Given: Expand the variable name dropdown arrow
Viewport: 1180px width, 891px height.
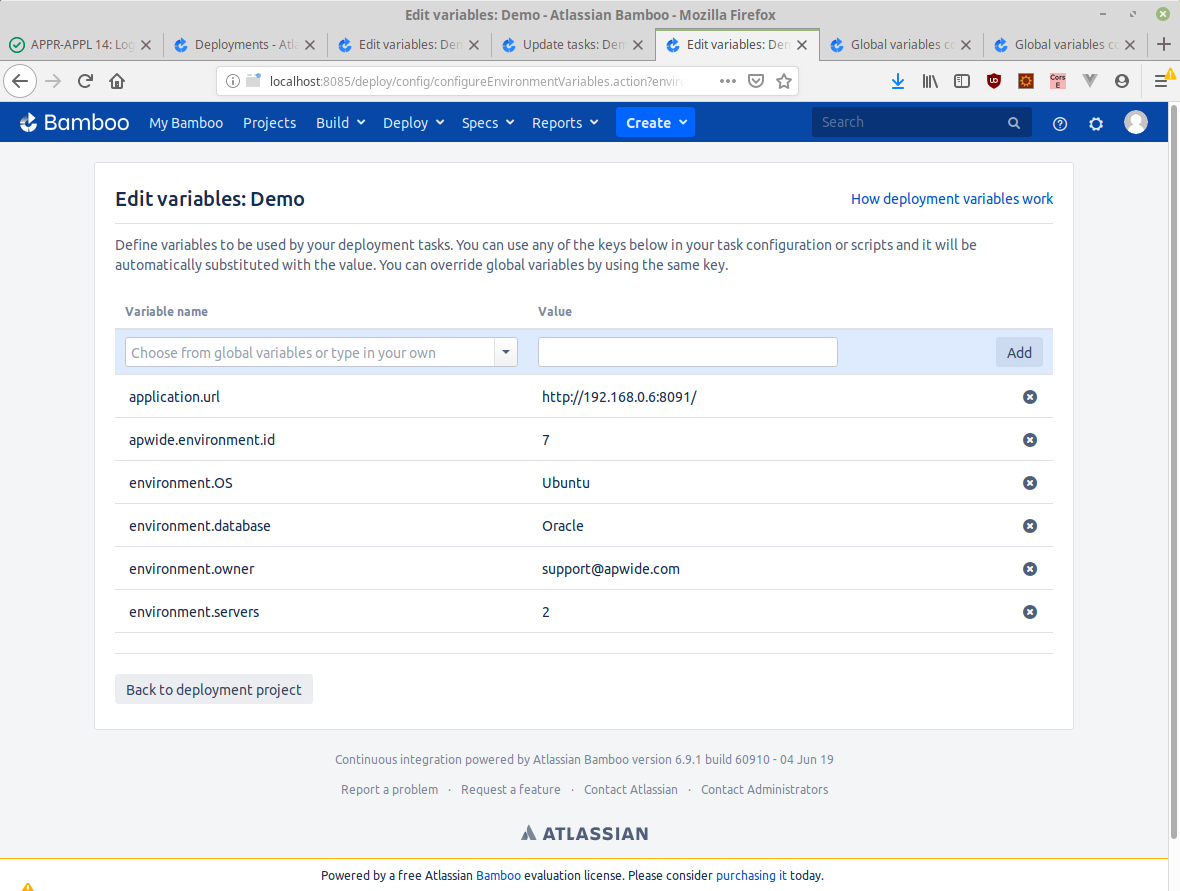Looking at the screenshot, I should [506, 352].
